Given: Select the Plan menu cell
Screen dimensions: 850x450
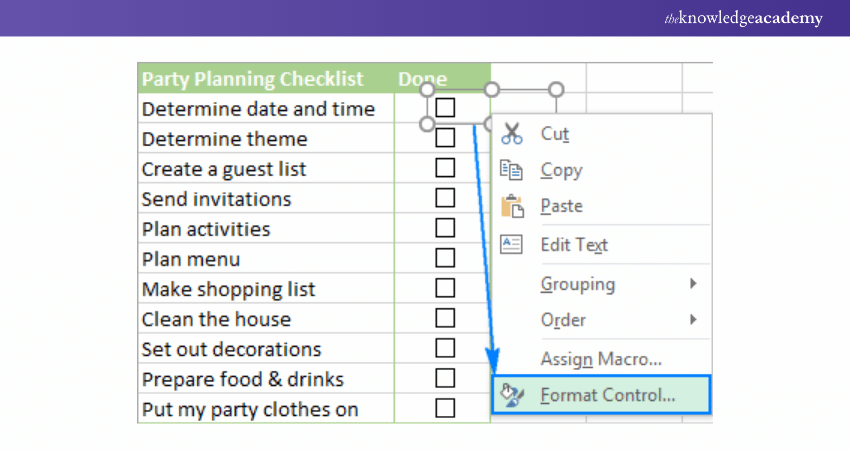Looking at the screenshot, I should (191, 259).
